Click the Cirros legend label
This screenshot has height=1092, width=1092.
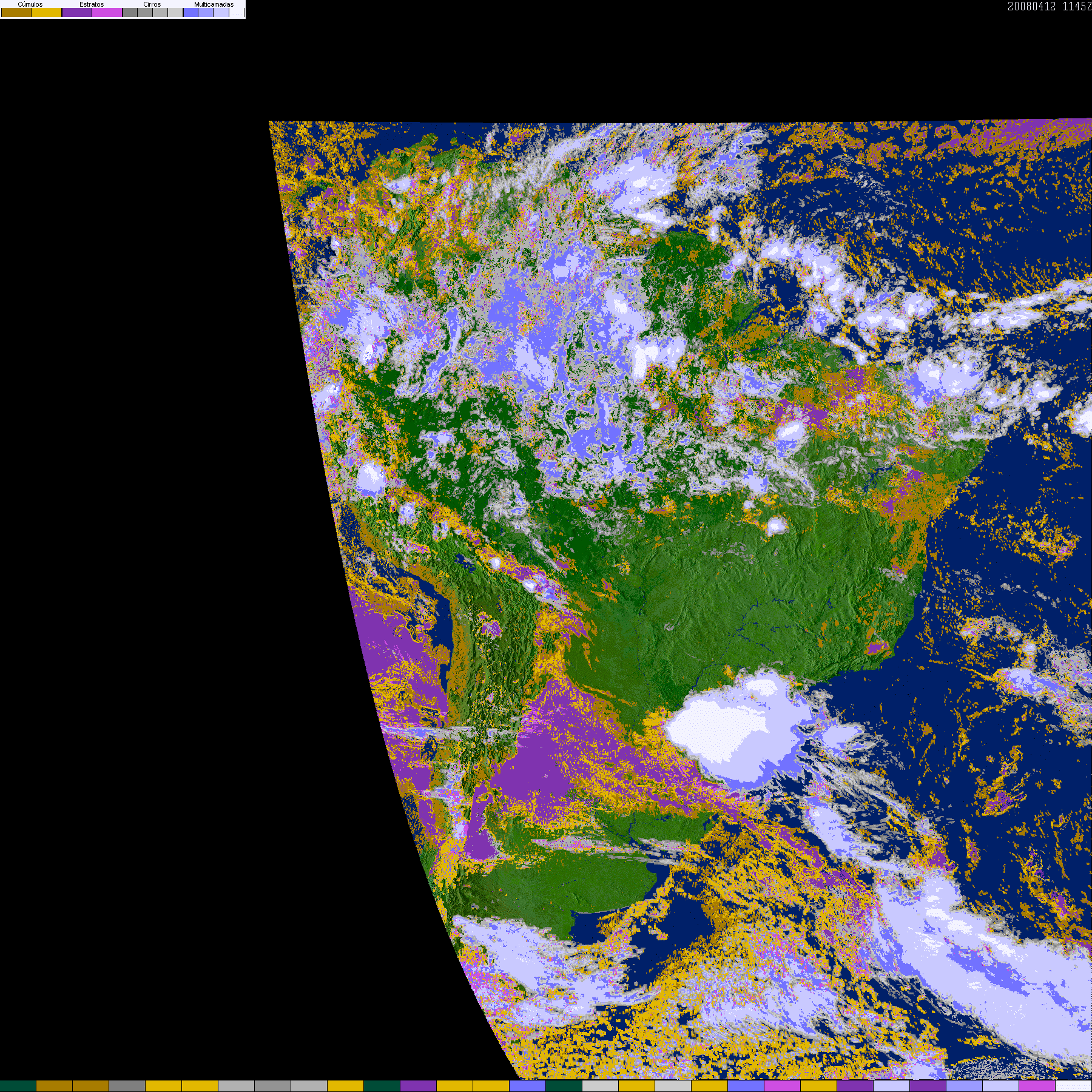[152, 4]
